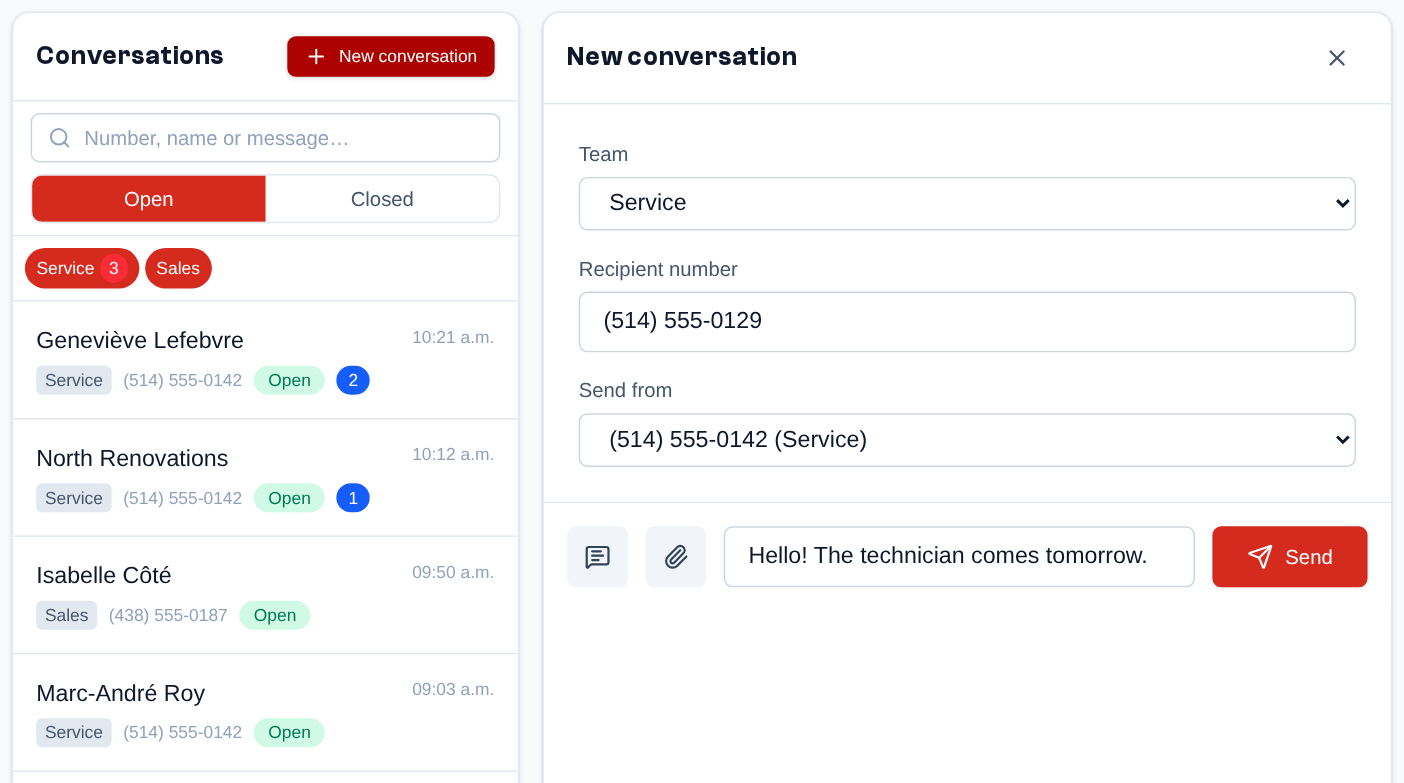Start a New conversation
The width and height of the screenshot is (1404, 783).
pyautogui.click(x=391, y=57)
